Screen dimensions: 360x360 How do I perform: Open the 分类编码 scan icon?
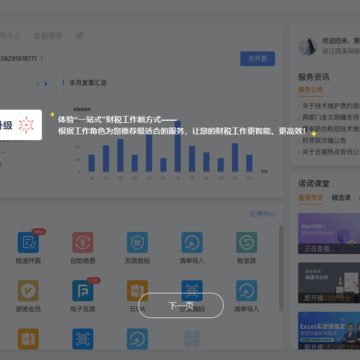192,291
